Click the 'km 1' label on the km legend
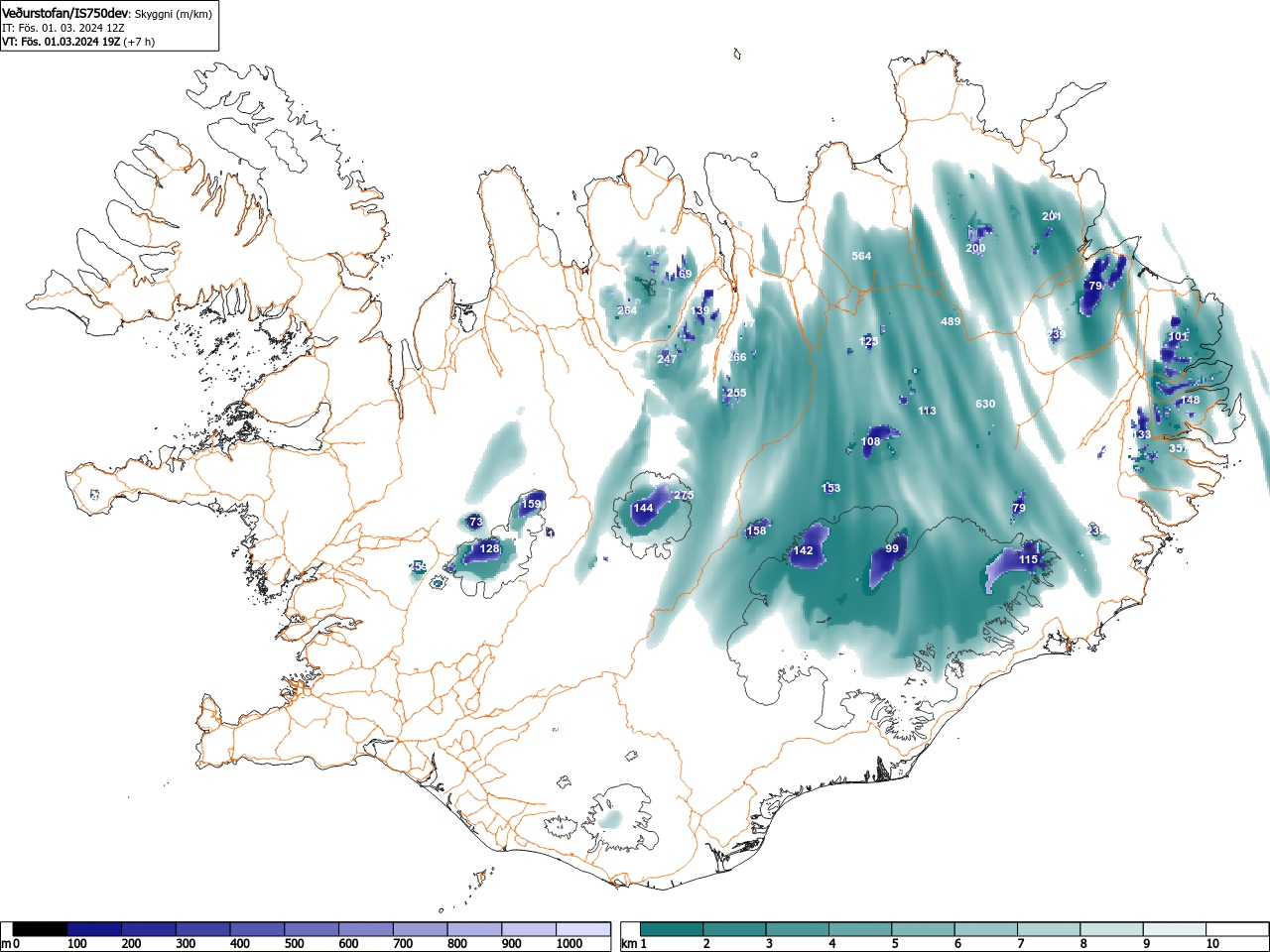This screenshot has width=1270, height=952. pyautogui.click(x=634, y=944)
